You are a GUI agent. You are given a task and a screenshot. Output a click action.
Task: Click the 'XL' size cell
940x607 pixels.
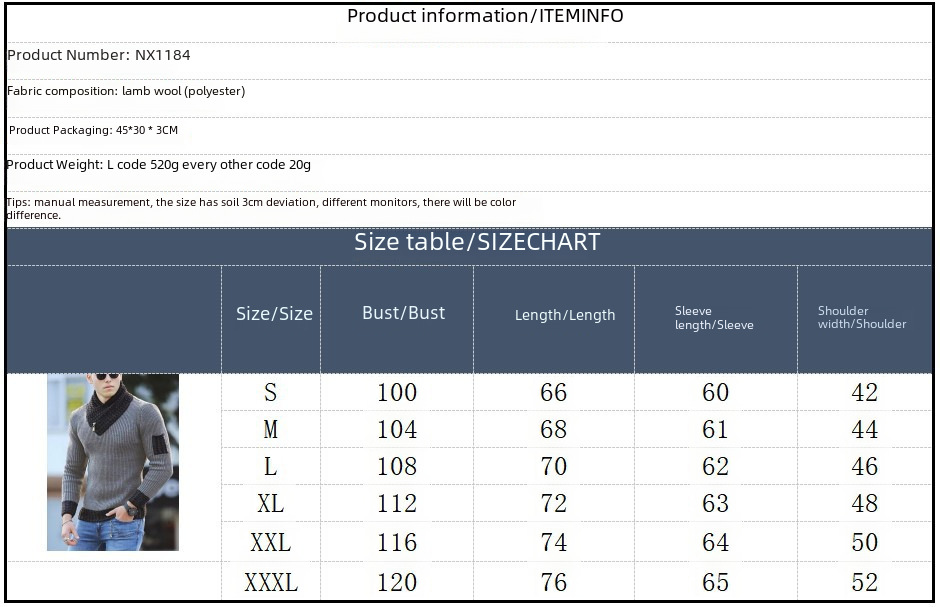click(x=270, y=503)
